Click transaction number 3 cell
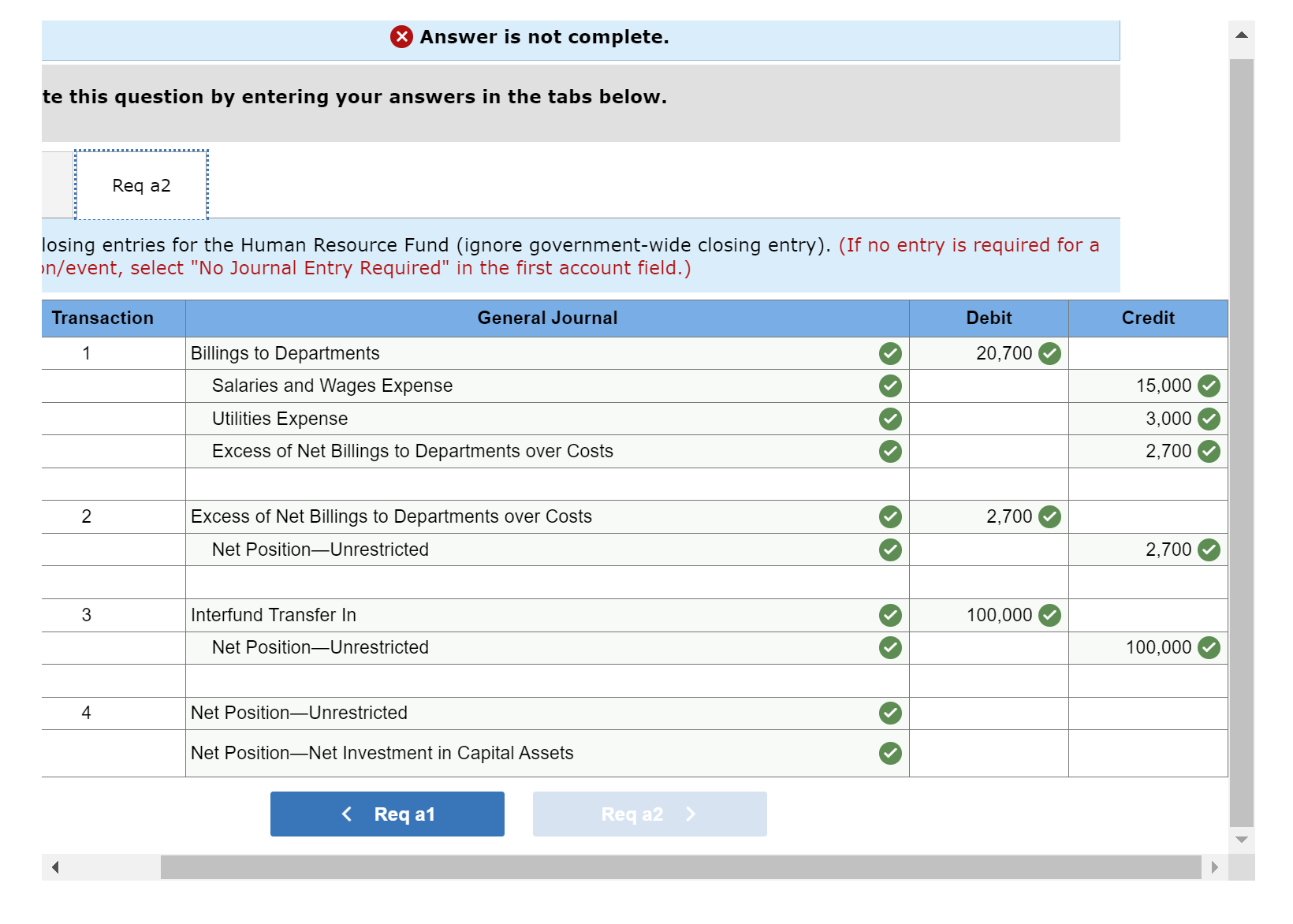This screenshot has height=924, width=1293. 114,615
